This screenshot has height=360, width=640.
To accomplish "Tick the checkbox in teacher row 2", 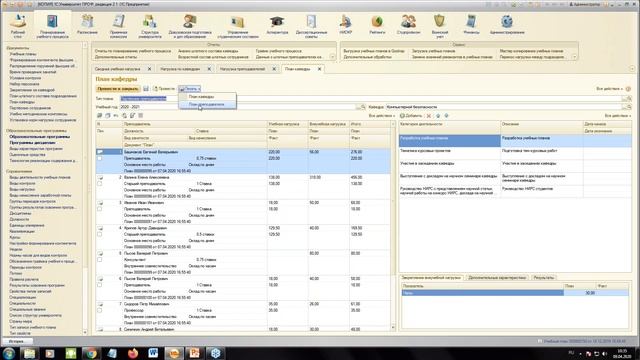I will (x=100, y=184).
